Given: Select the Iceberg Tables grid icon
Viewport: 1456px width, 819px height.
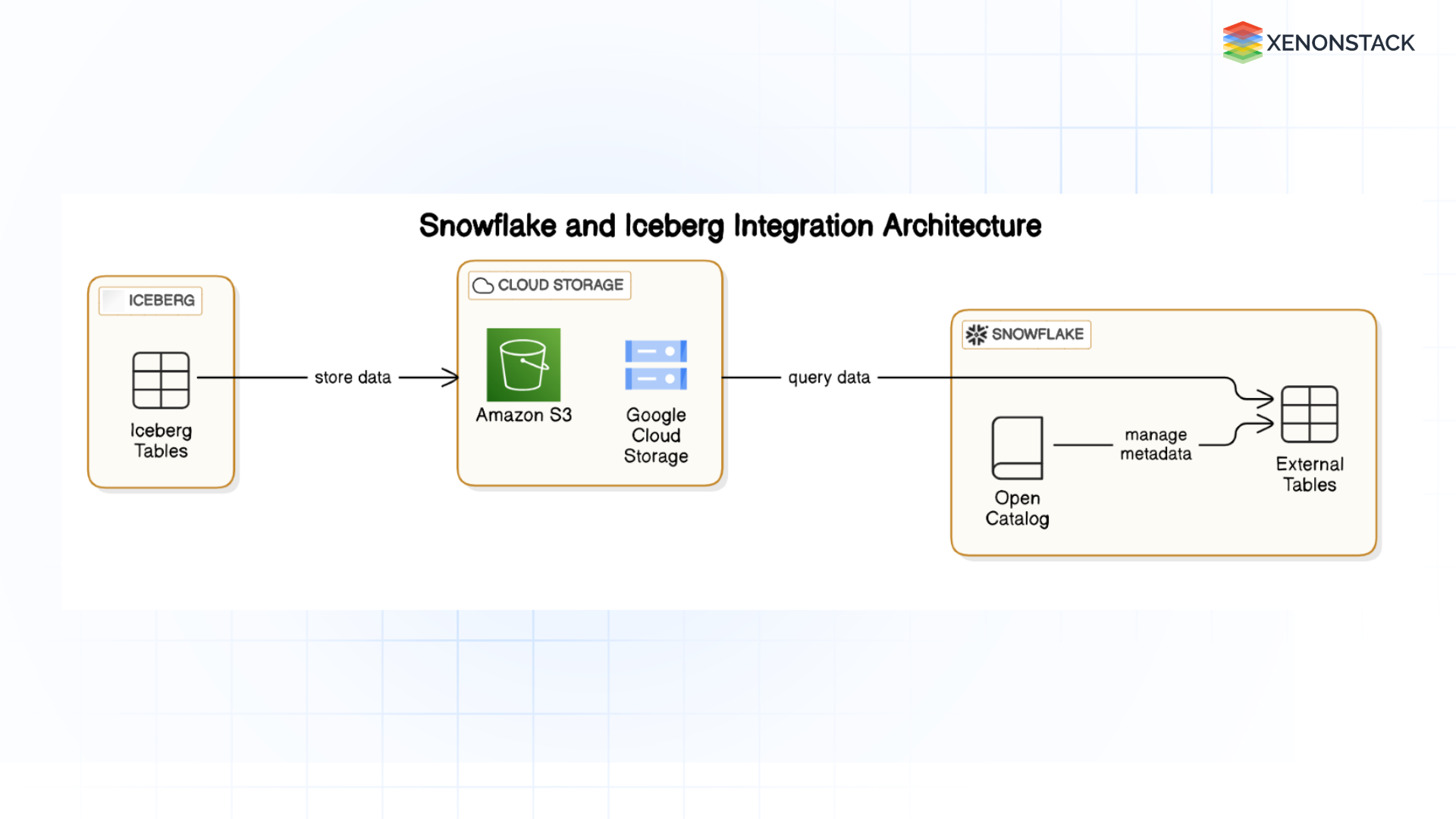Looking at the screenshot, I should click(160, 379).
